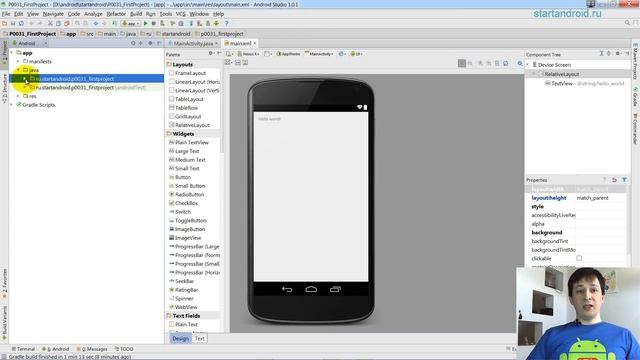This screenshot has height=360, width=640.
Task: Toggle the clickable property checkbox
Action: point(579,258)
